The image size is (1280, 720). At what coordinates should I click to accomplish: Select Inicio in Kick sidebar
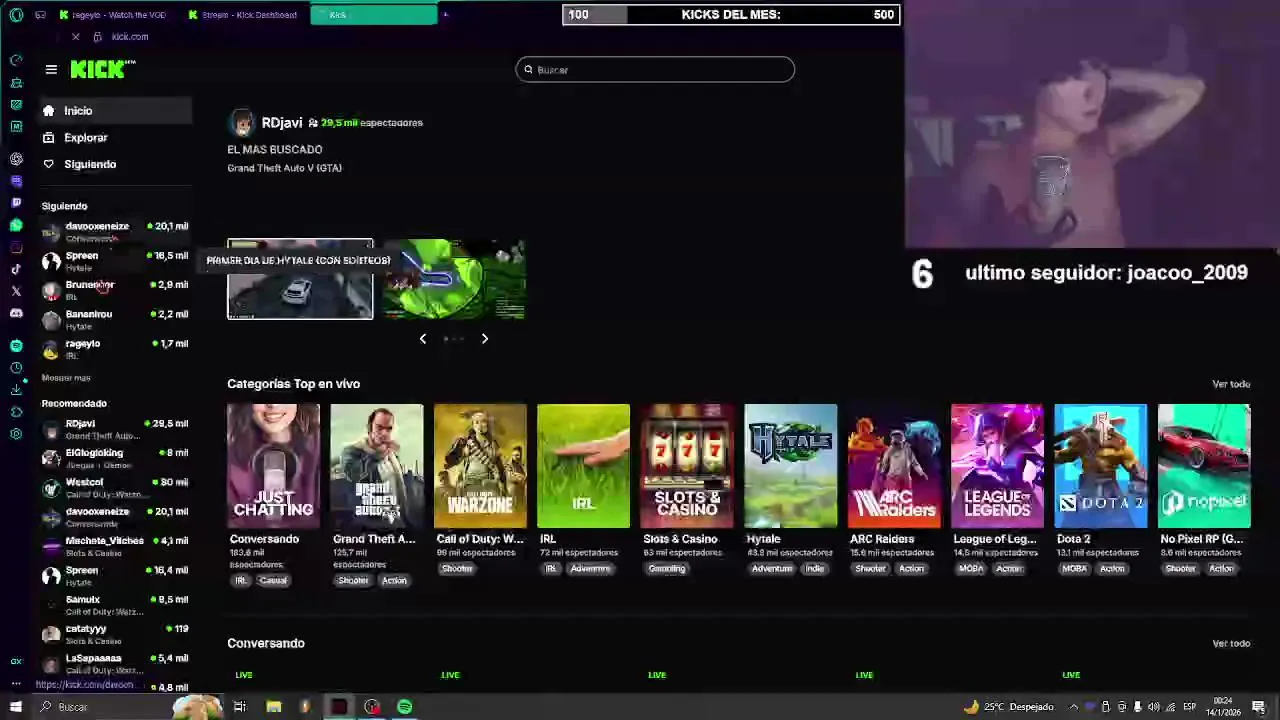pyautogui.click(x=116, y=111)
